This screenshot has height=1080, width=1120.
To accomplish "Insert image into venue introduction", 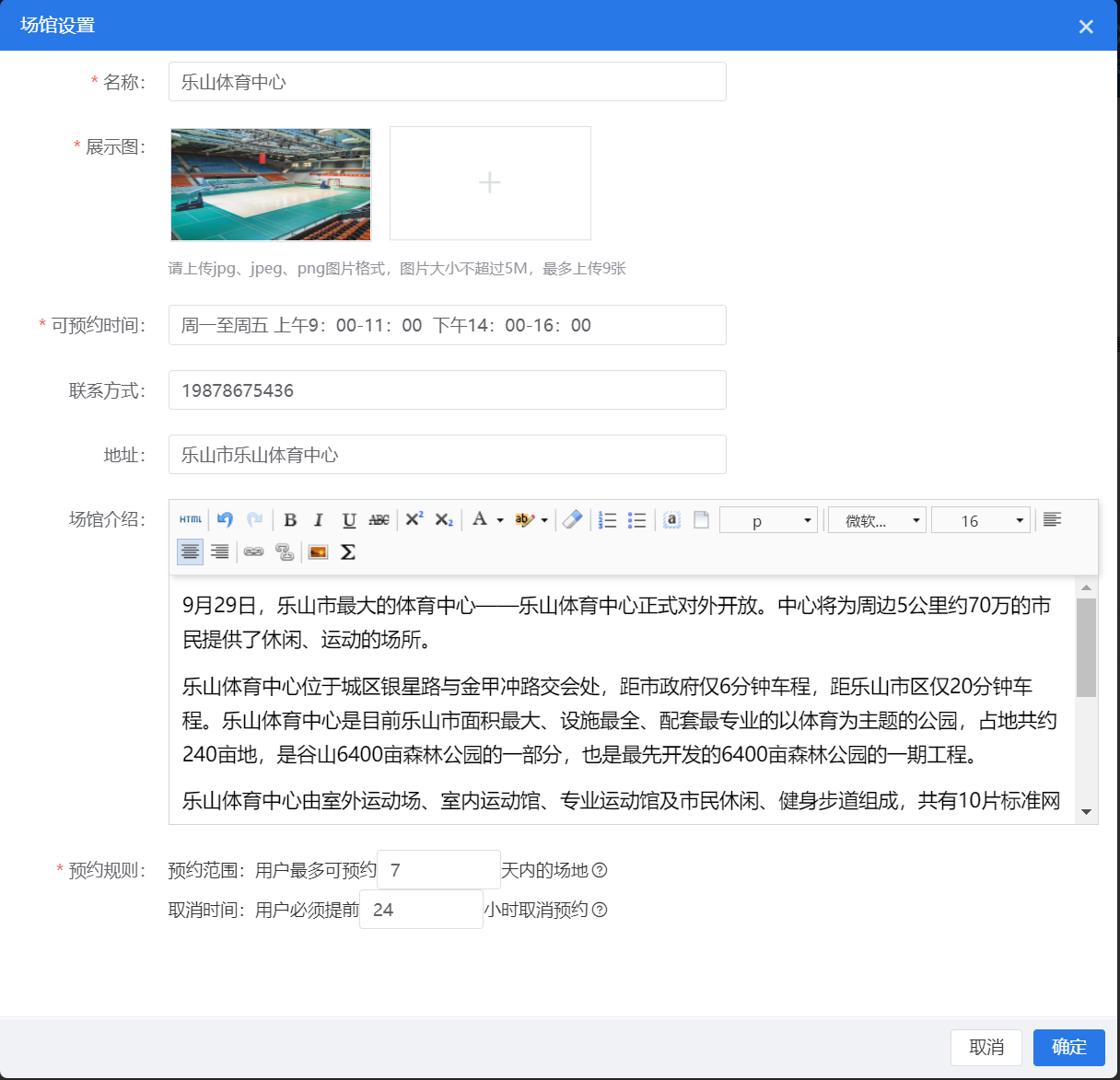I will click(x=318, y=552).
